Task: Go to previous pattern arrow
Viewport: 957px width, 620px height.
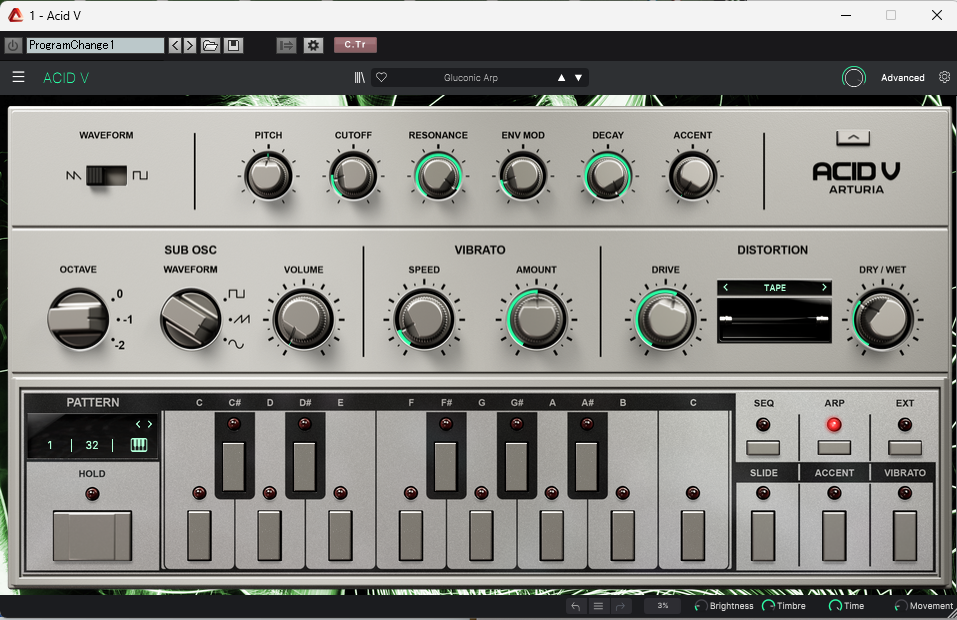Action: pos(138,424)
